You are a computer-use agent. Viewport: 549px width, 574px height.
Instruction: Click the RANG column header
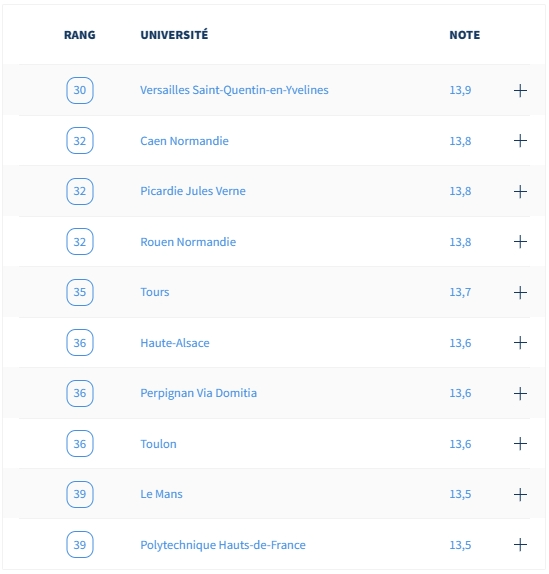80,35
